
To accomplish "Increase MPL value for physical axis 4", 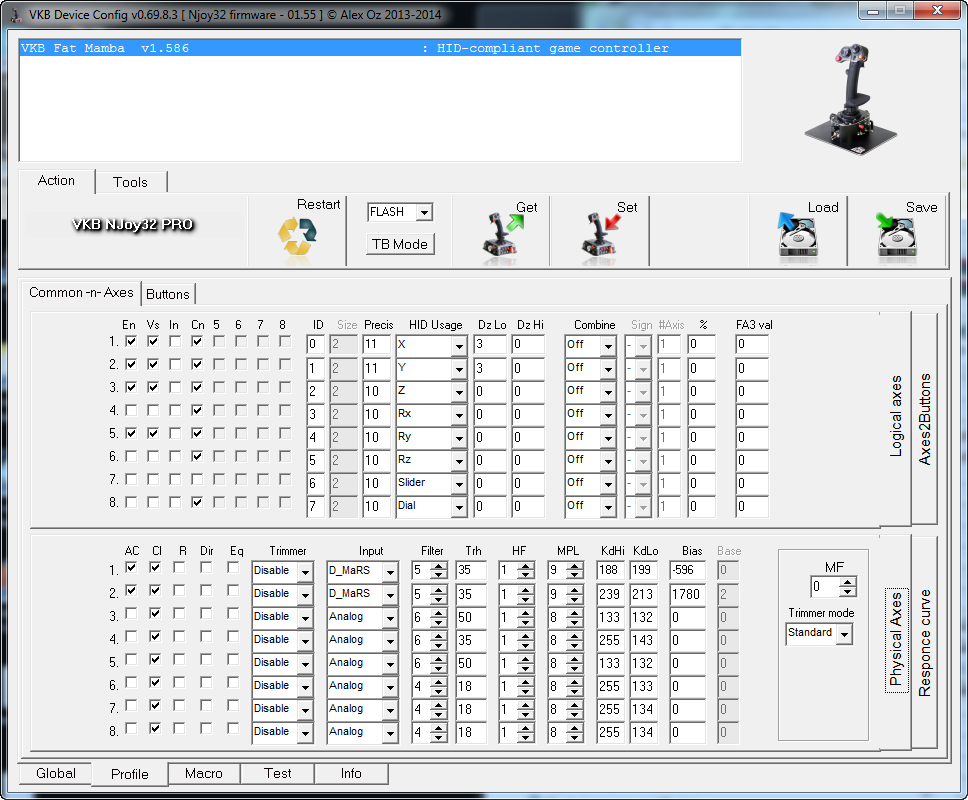I will tap(574, 635).
